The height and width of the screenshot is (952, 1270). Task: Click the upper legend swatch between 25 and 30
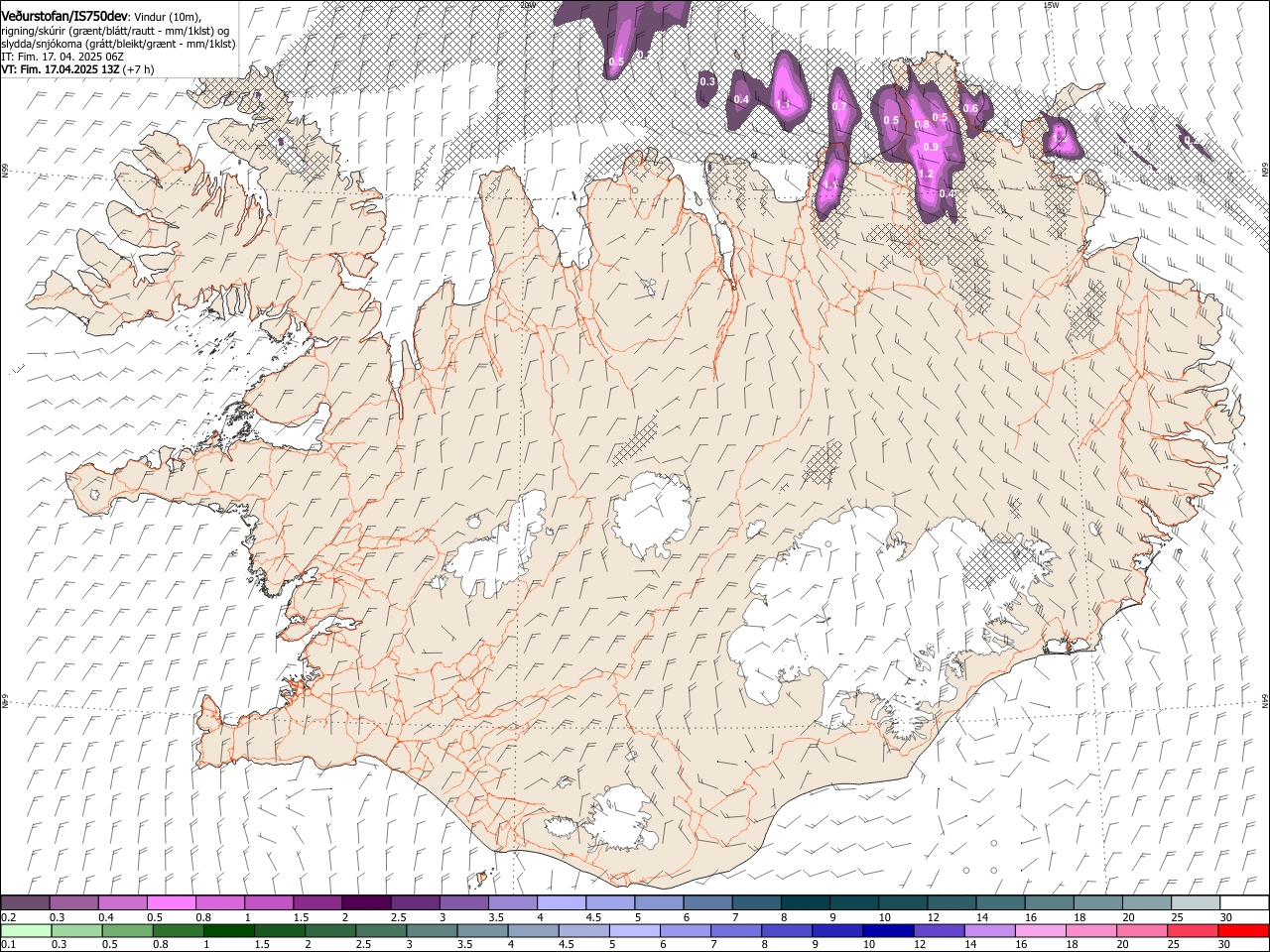coord(1195,903)
